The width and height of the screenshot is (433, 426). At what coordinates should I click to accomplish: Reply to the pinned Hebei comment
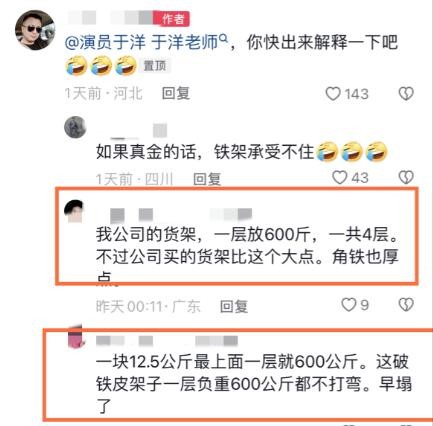[176, 94]
